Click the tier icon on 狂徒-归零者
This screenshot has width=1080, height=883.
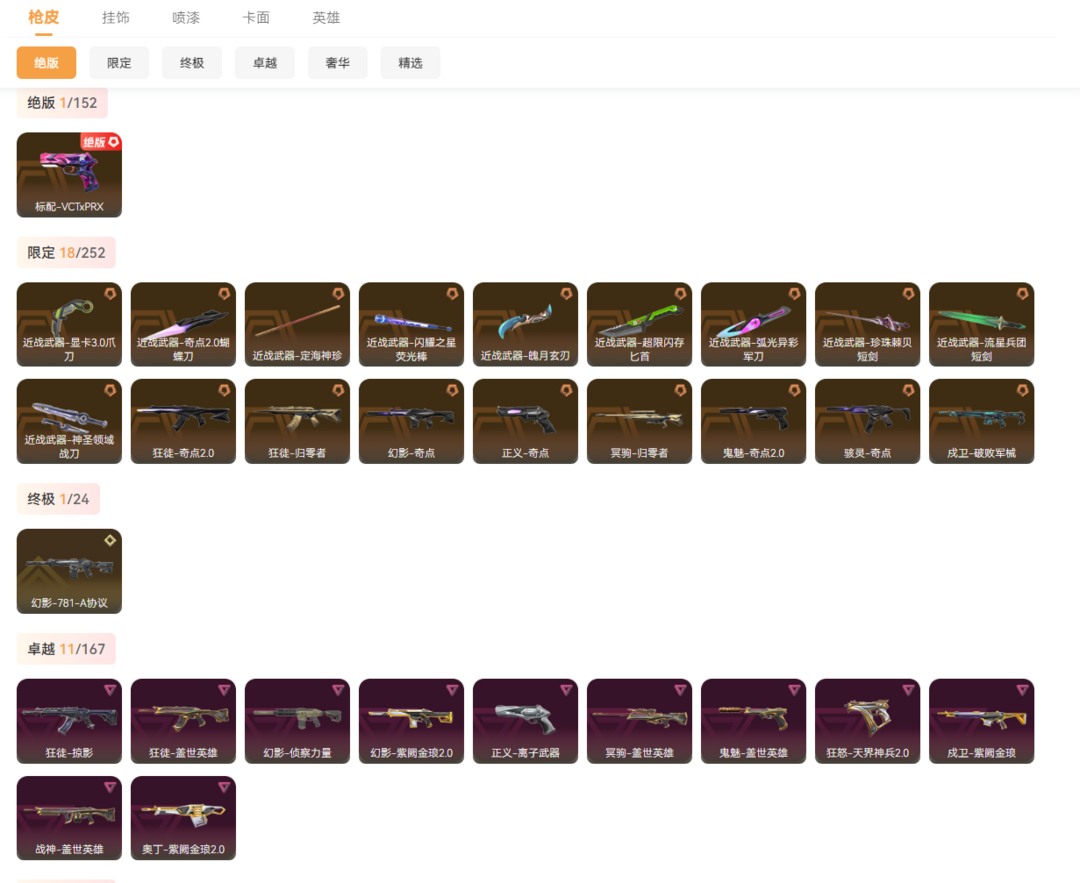click(338, 391)
